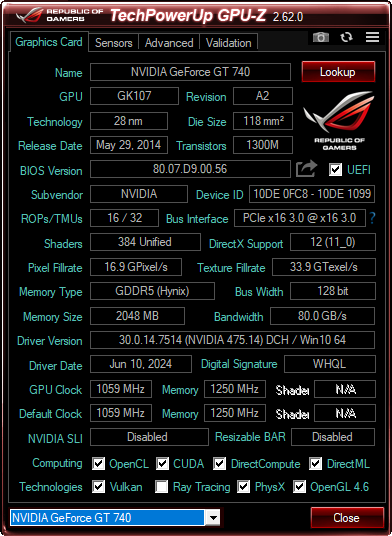Click the Republic of Gamers logo
The width and height of the screenshot is (392, 536).
tap(339, 120)
